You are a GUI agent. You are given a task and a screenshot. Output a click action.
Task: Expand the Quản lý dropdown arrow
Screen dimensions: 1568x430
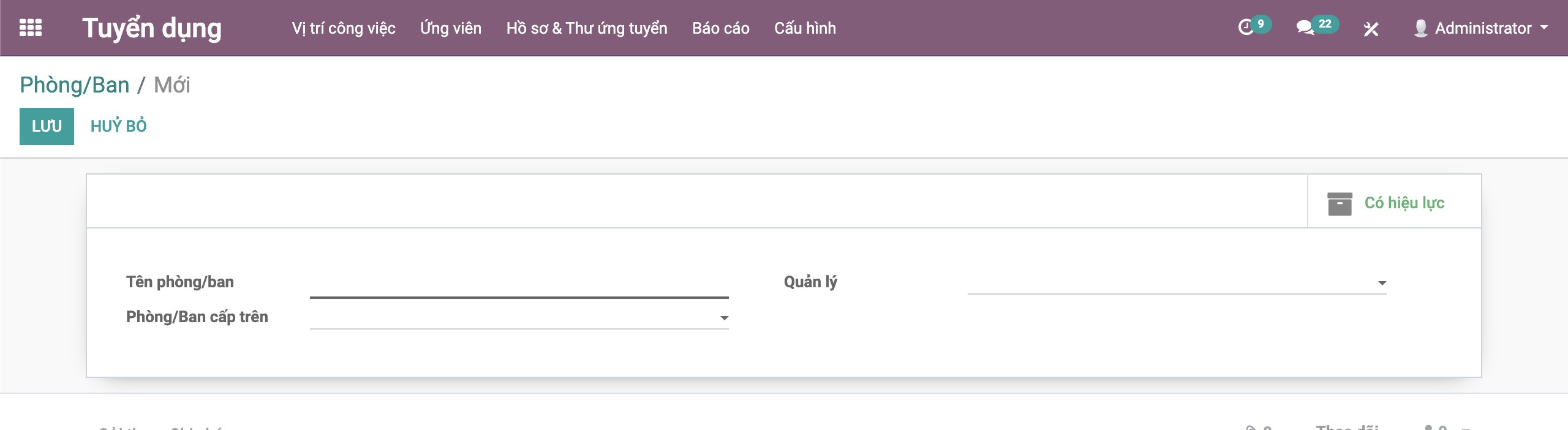(x=1382, y=283)
